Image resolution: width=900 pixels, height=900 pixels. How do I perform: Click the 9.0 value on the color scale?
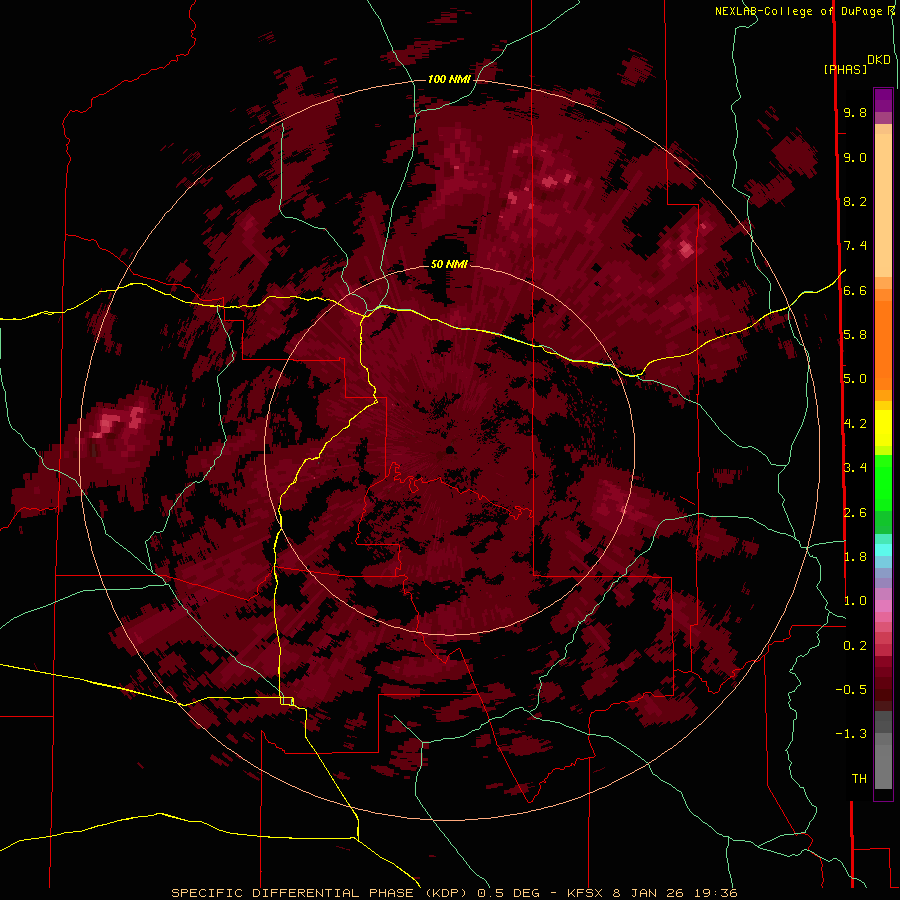click(855, 158)
